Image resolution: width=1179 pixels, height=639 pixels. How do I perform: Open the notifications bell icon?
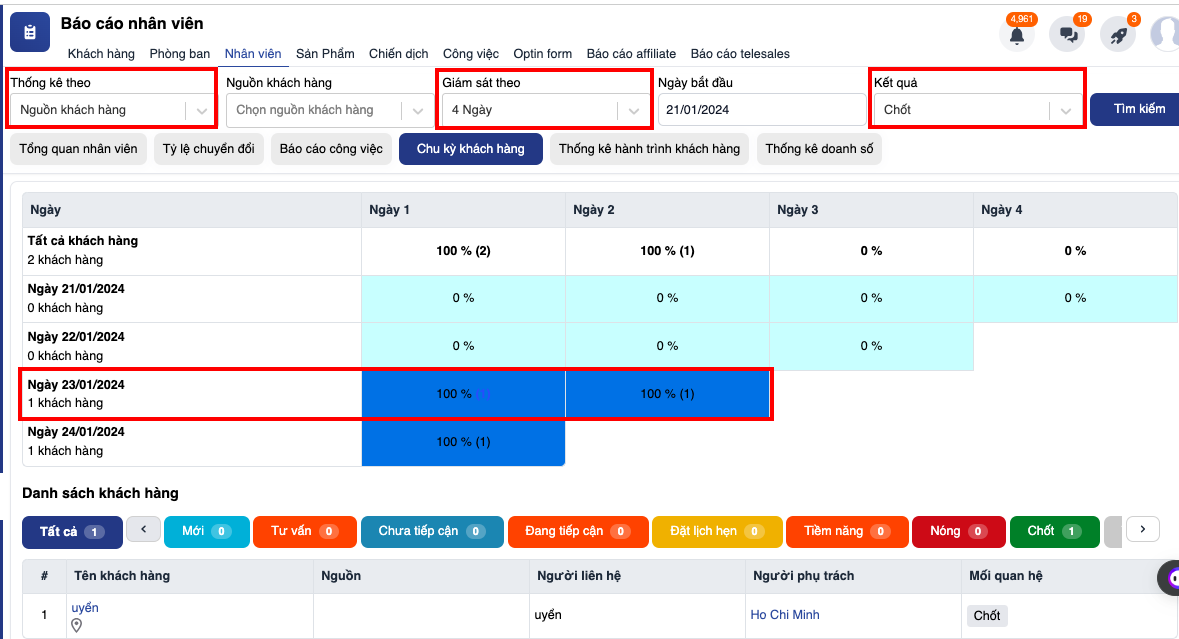1017,34
